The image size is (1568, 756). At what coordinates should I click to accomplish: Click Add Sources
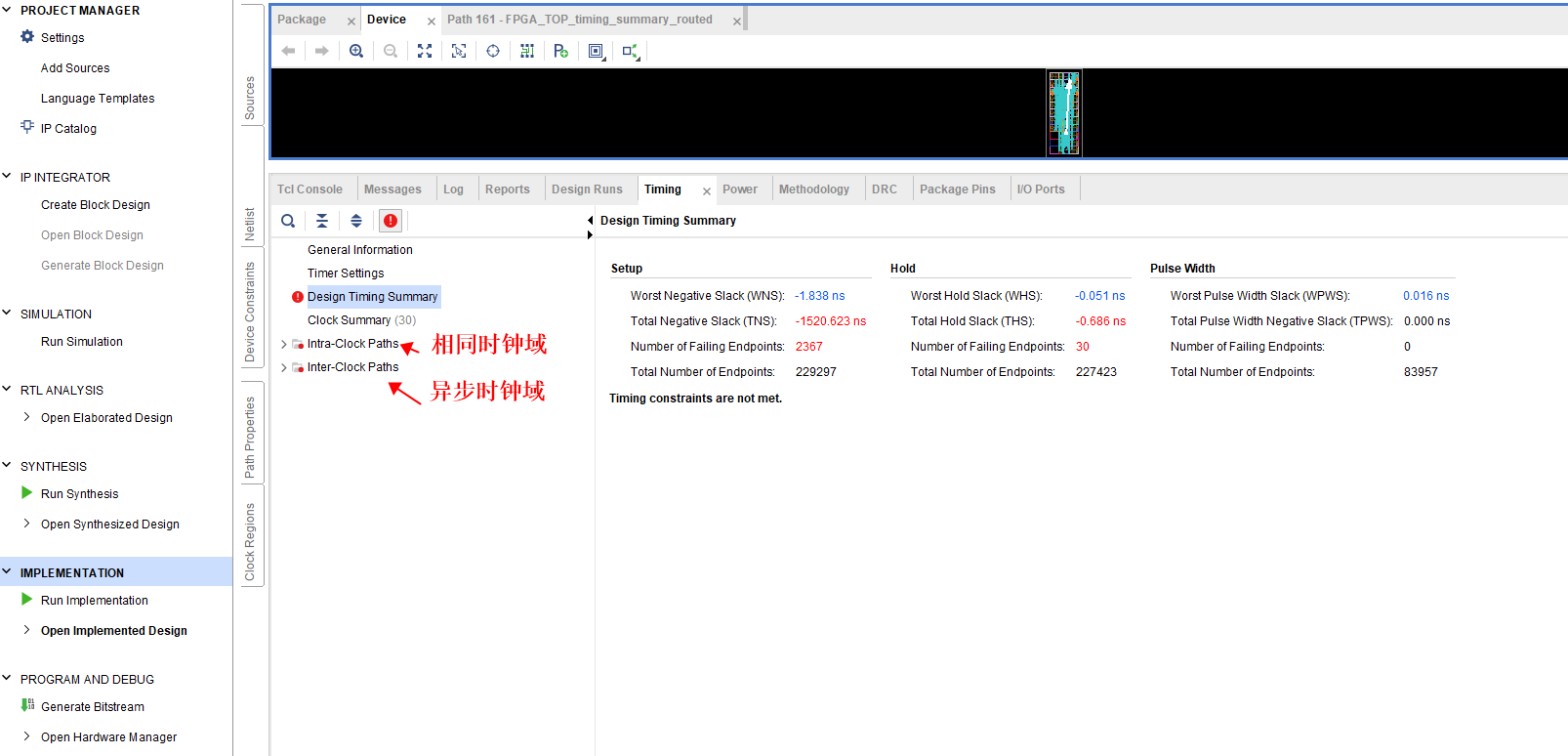click(75, 68)
